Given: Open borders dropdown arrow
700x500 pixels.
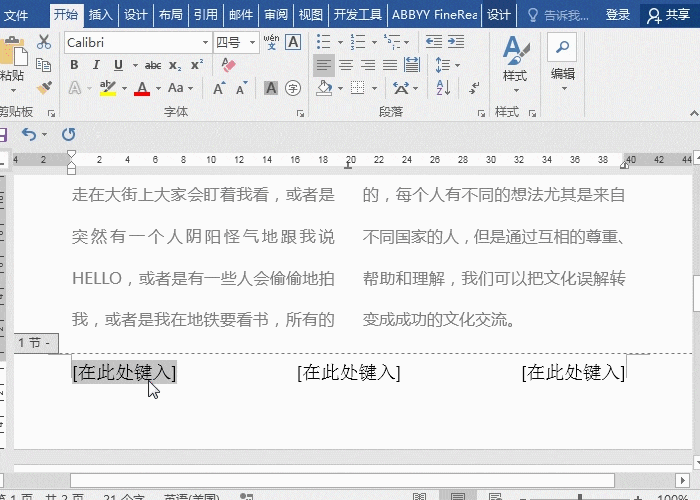Looking at the screenshot, I should (x=374, y=88).
